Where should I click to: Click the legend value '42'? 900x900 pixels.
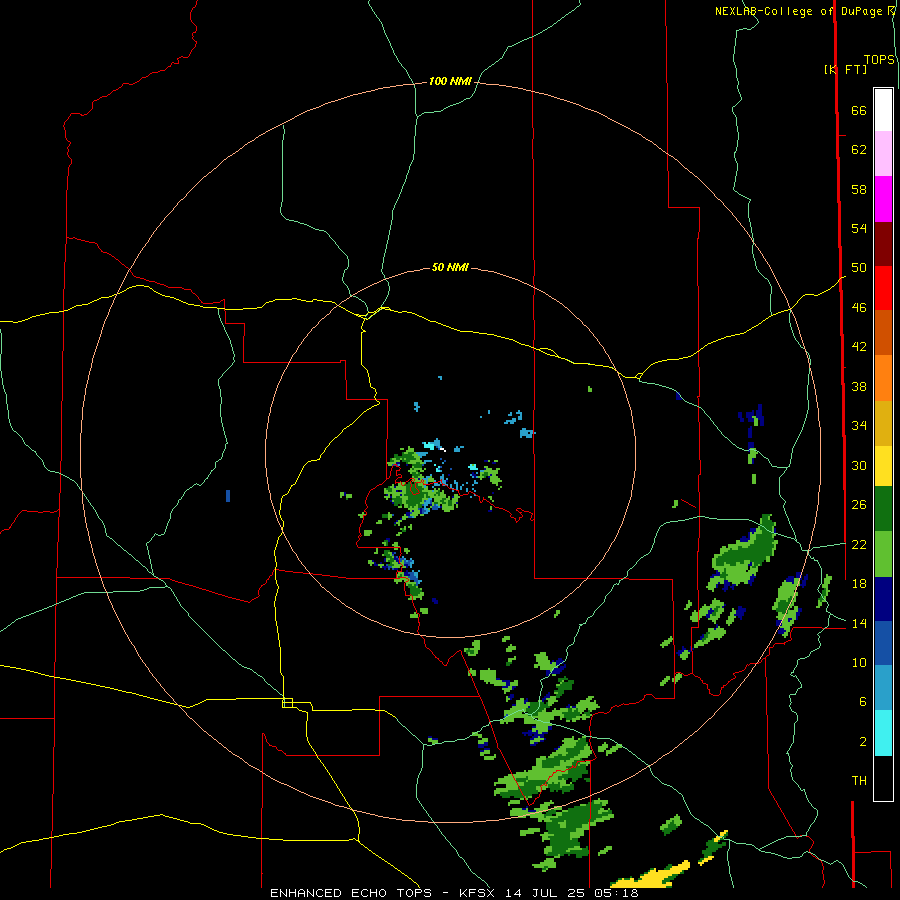pos(859,347)
